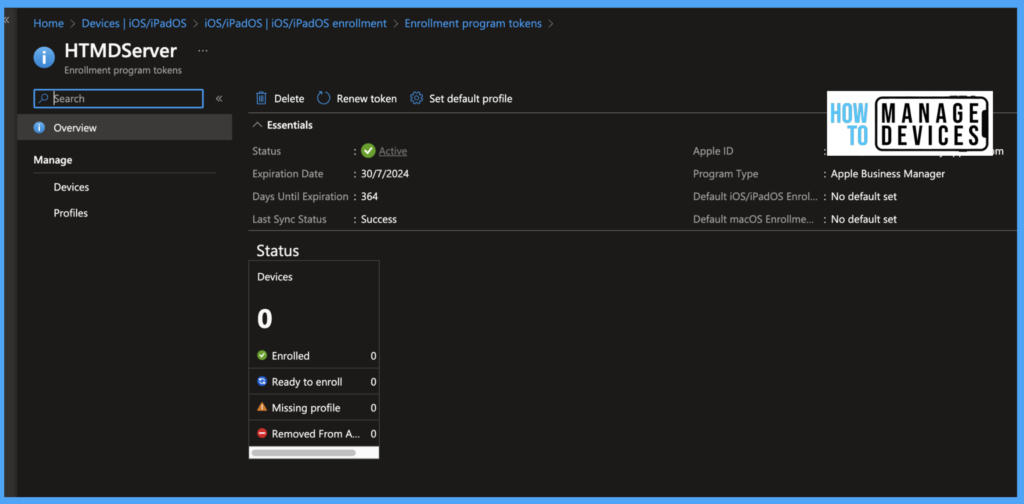Click the Apple ID label
Viewport: 1024px width, 504px height.
coord(713,151)
